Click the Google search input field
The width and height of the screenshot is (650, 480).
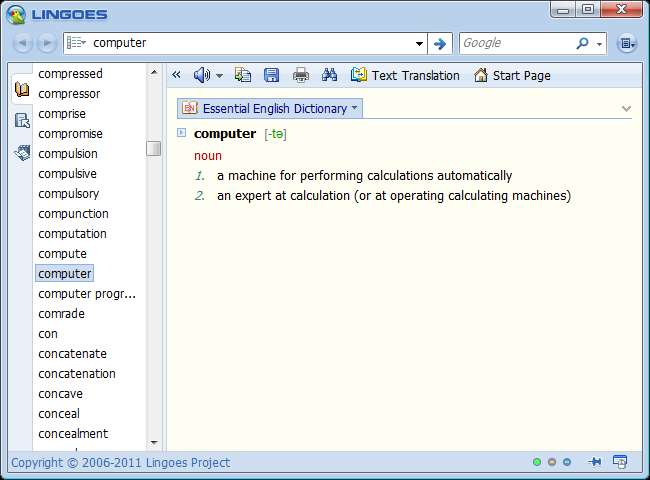[515, 43]
